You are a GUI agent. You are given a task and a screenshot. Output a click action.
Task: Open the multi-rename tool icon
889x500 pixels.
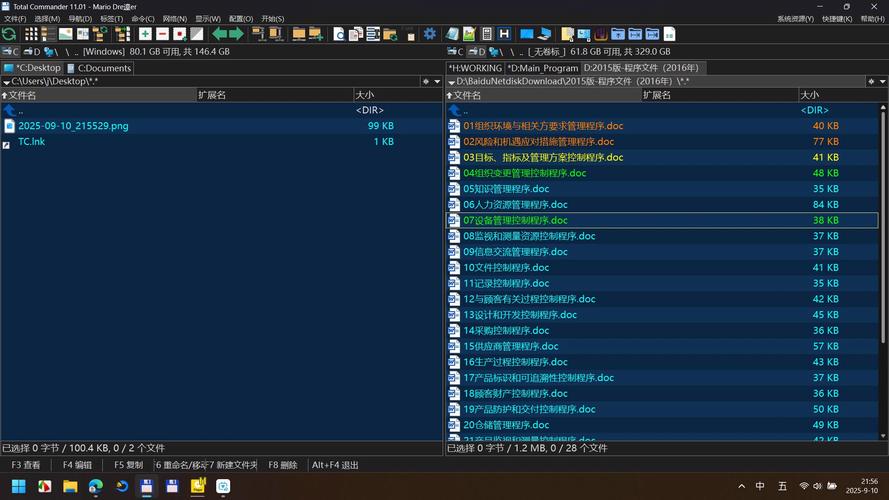pyautogui.click(x=373, y=34)
